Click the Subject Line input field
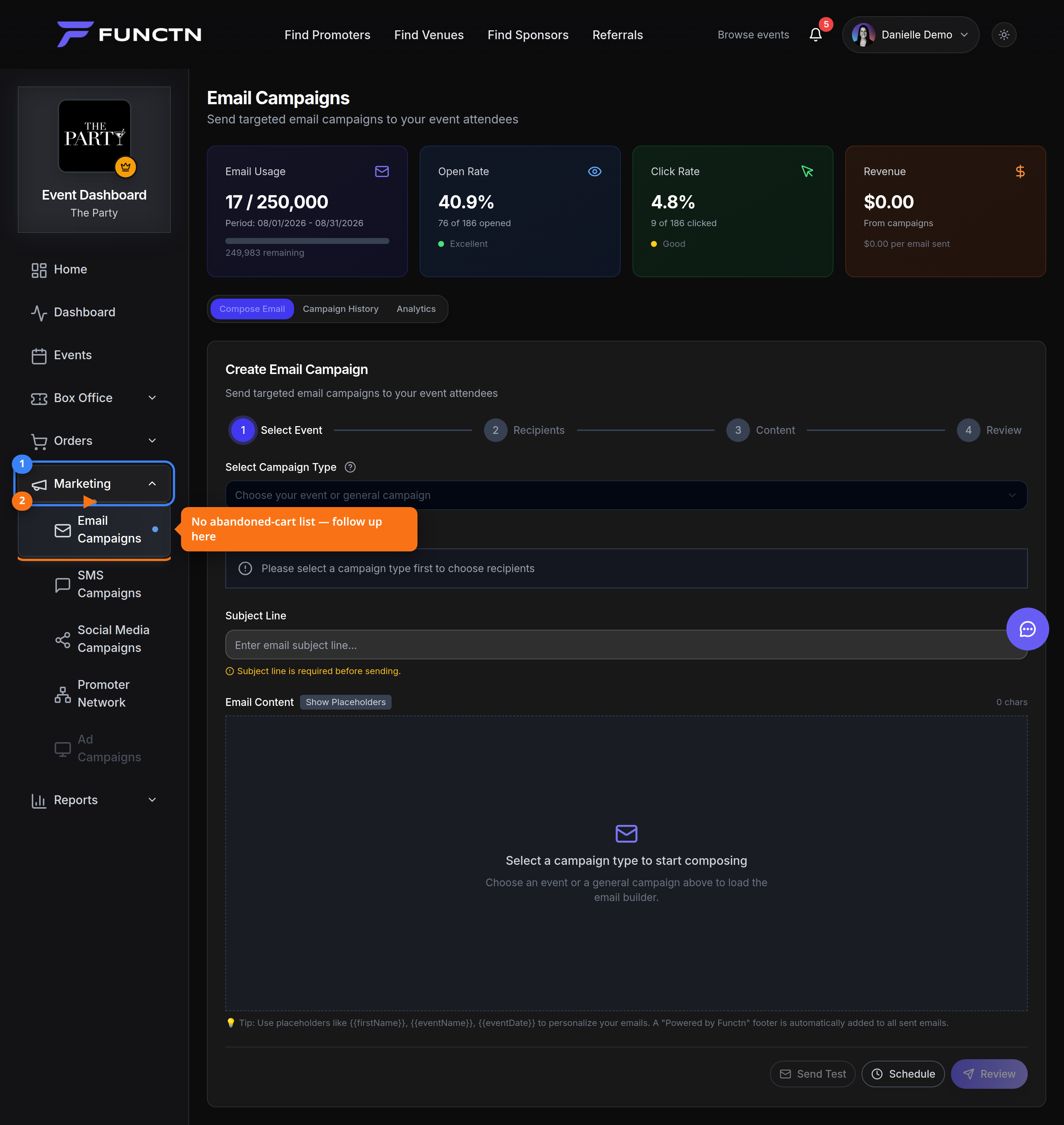This screenshot has height=1125, width=1064. [x=626, y=645]
